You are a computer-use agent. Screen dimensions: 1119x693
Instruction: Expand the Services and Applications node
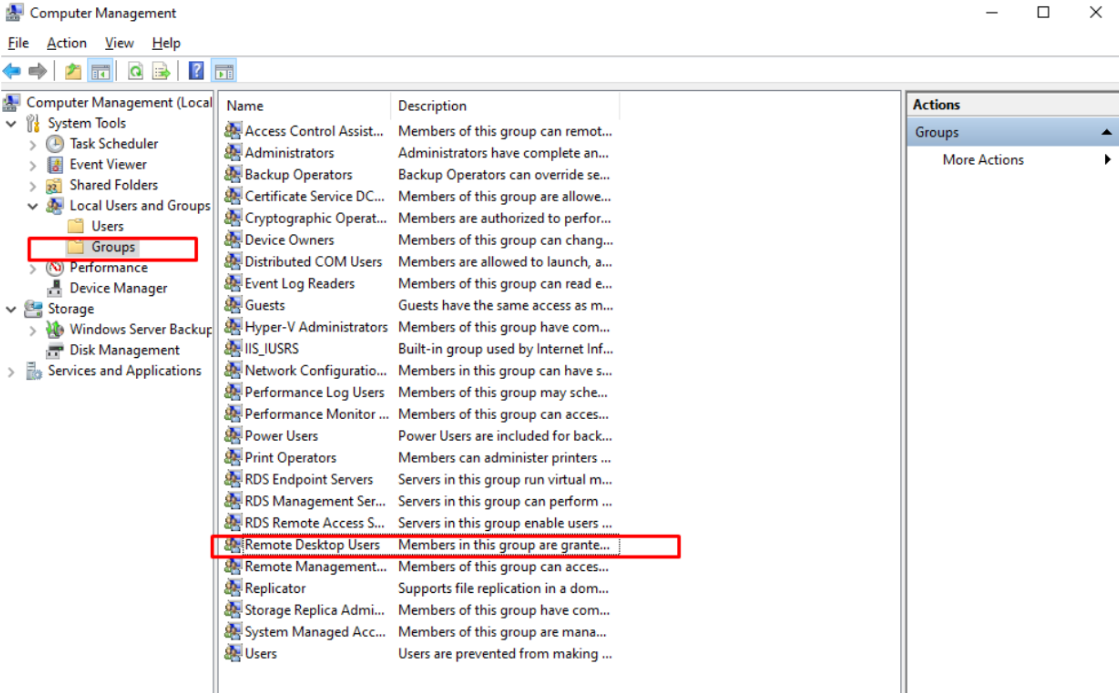click(9, 370)
